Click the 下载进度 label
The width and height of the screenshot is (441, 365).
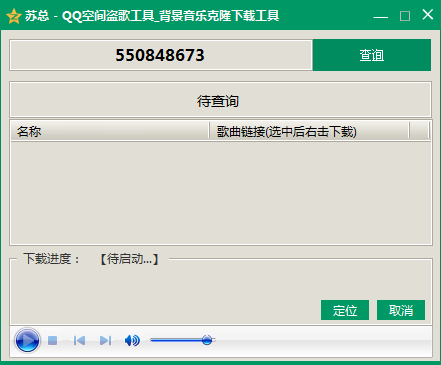coord(52,259)
